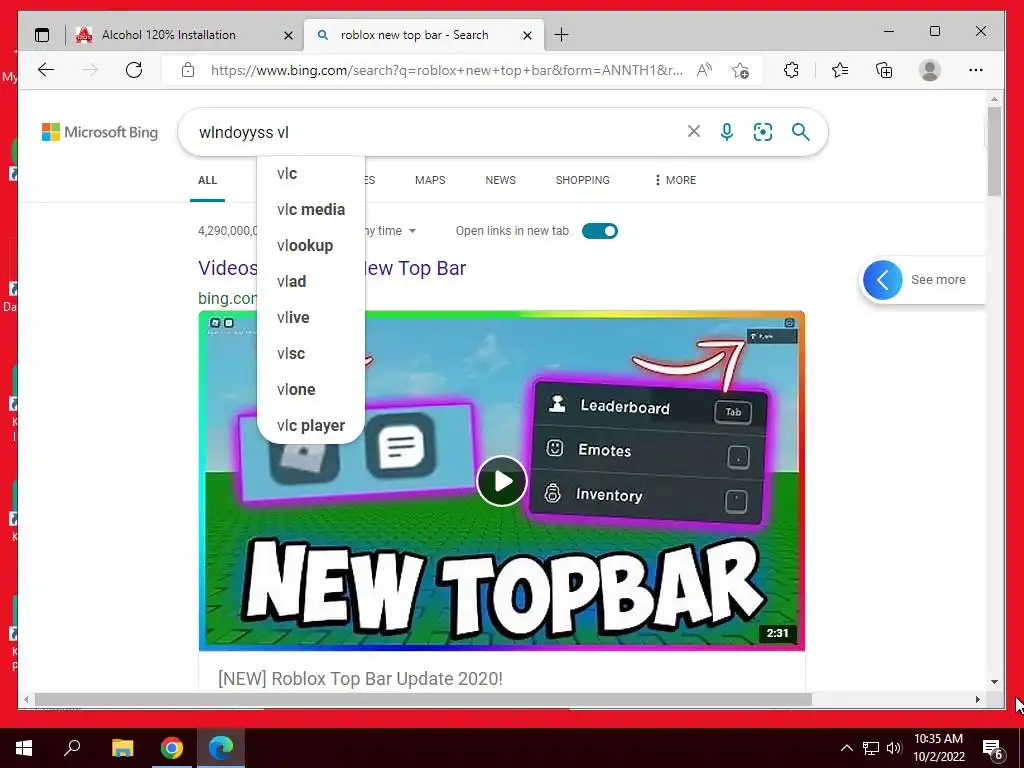Open taskbar search magnifier

coord(72,748)
